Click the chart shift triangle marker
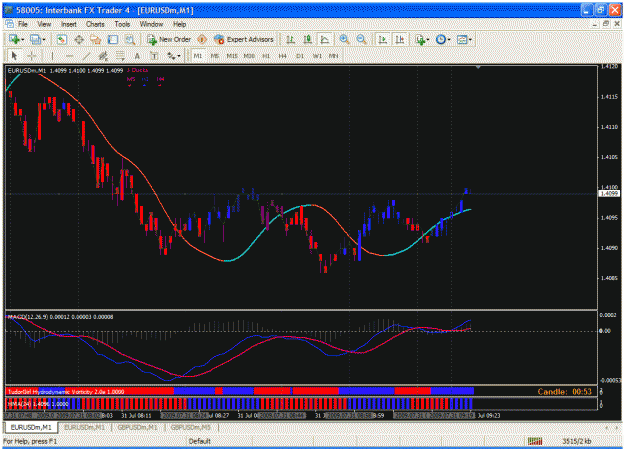 [478, 67]
